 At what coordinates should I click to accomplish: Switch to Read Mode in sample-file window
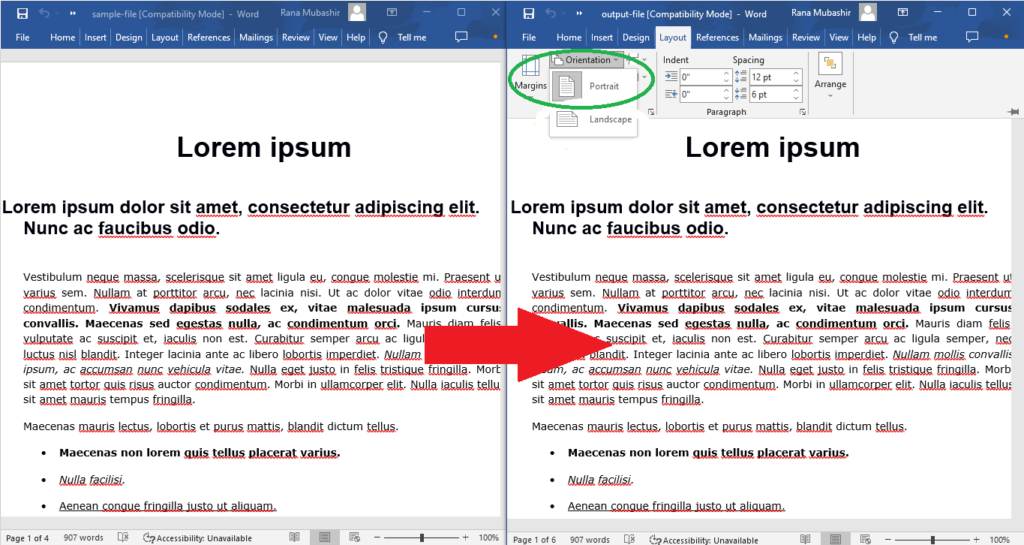pos(296,538)
